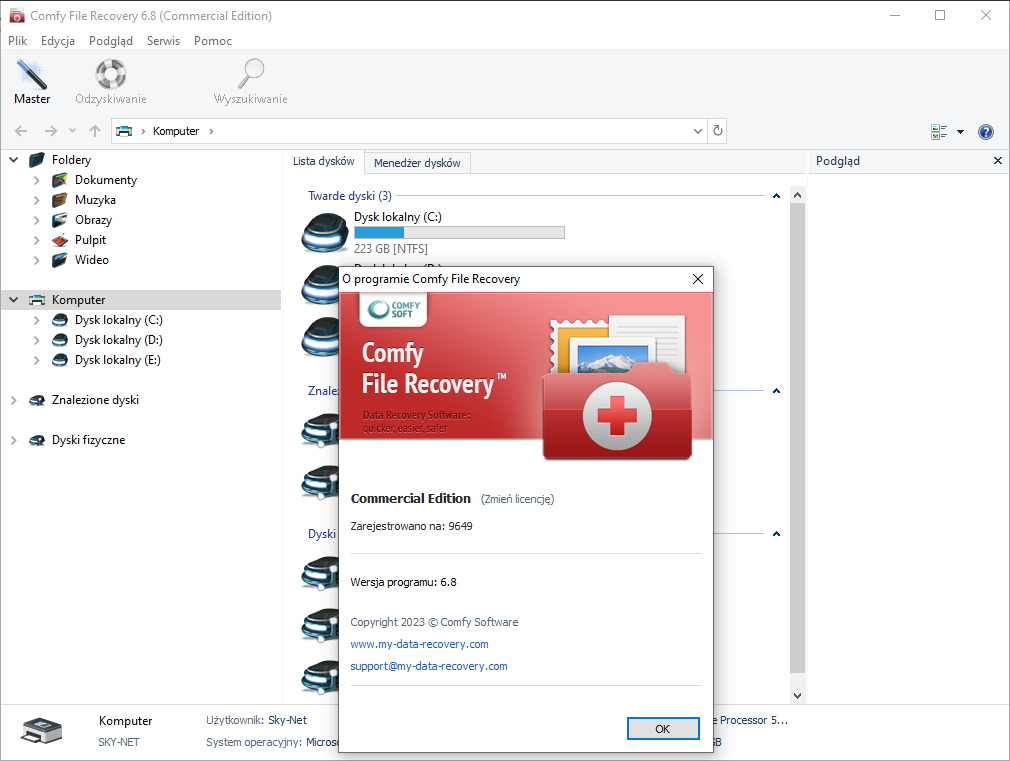
Task: Open the help question mark icon
Action: coord(986,131)
